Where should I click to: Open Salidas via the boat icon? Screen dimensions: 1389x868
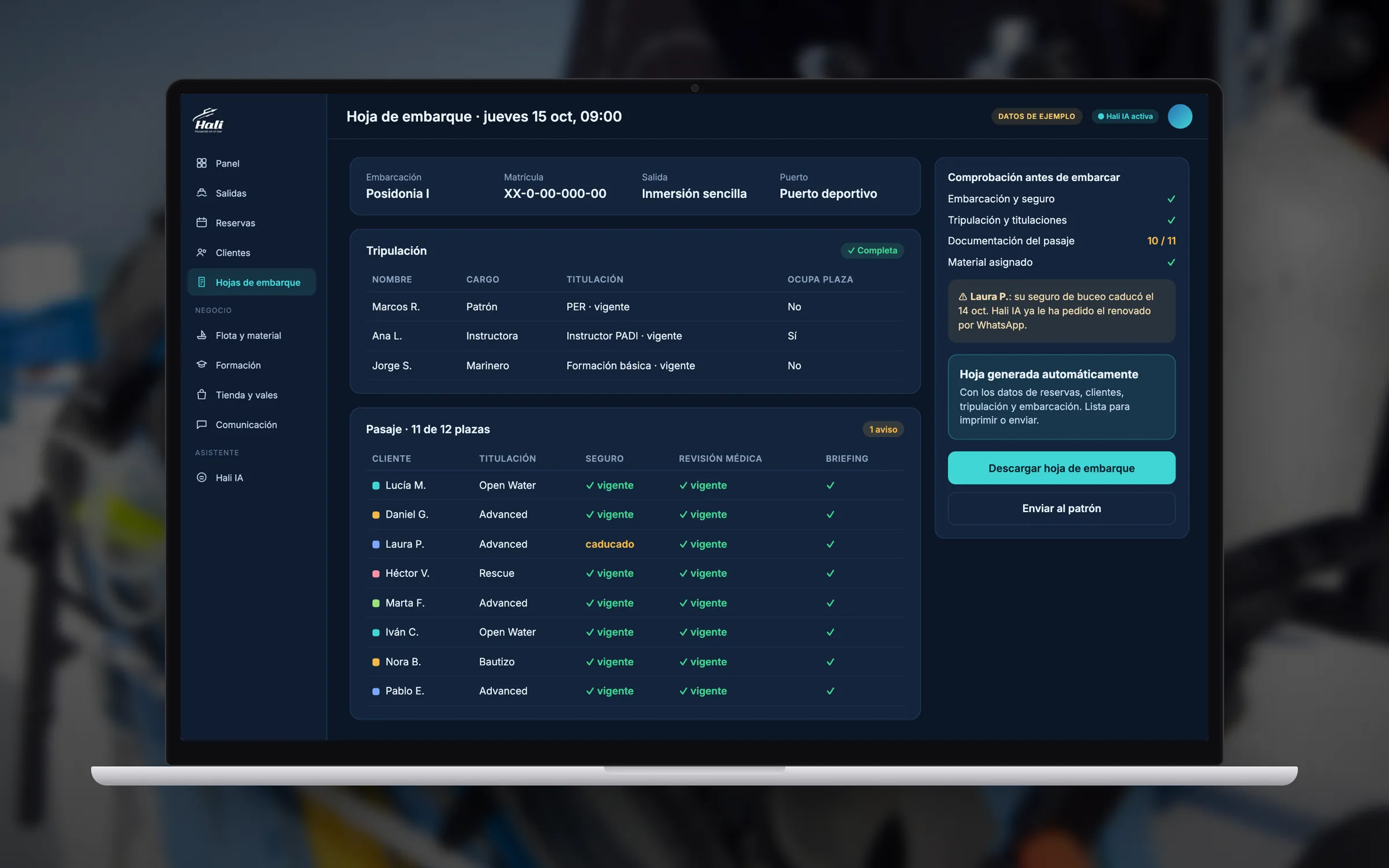(201, 193)
